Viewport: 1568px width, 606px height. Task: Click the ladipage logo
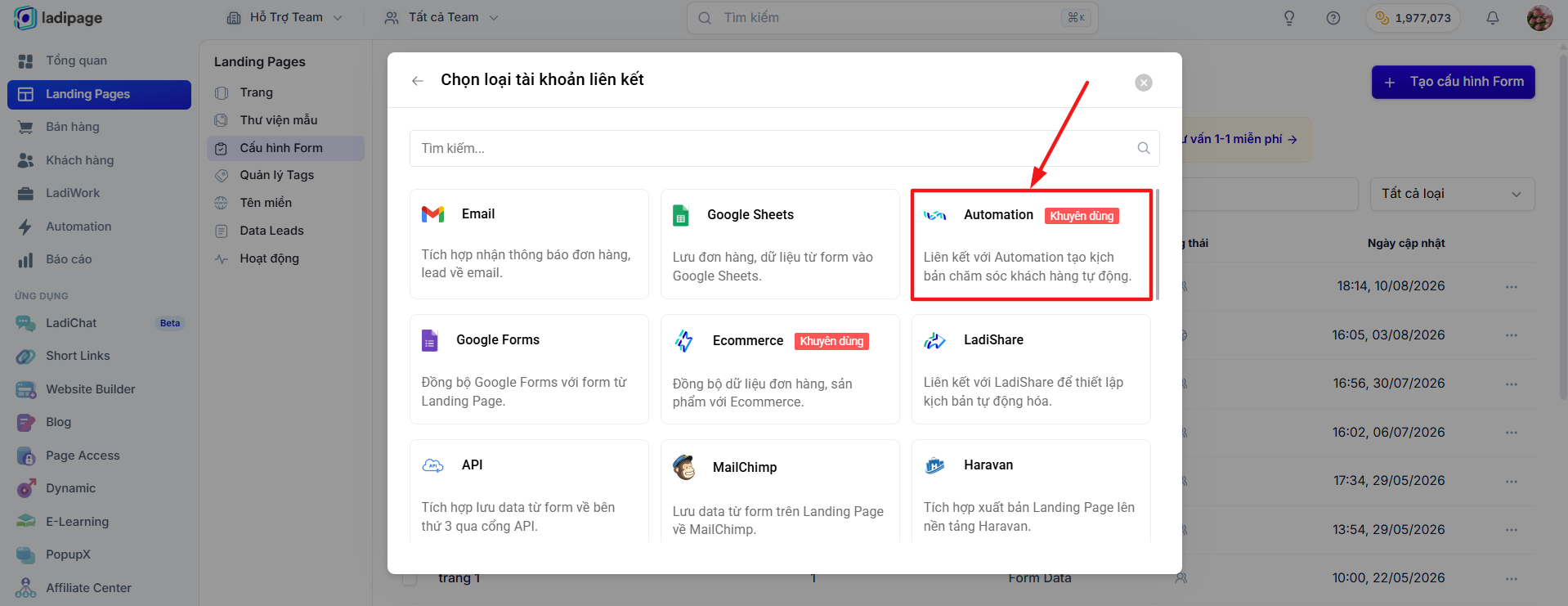tap(58, 18)
